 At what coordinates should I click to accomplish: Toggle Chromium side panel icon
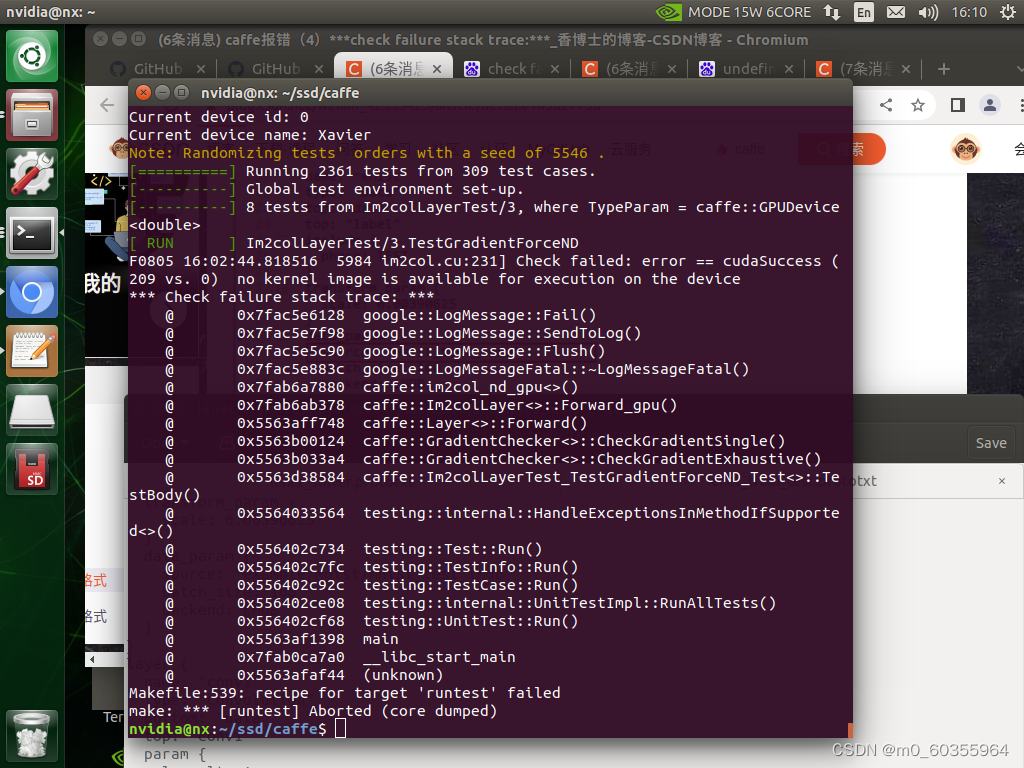(957, 104)
